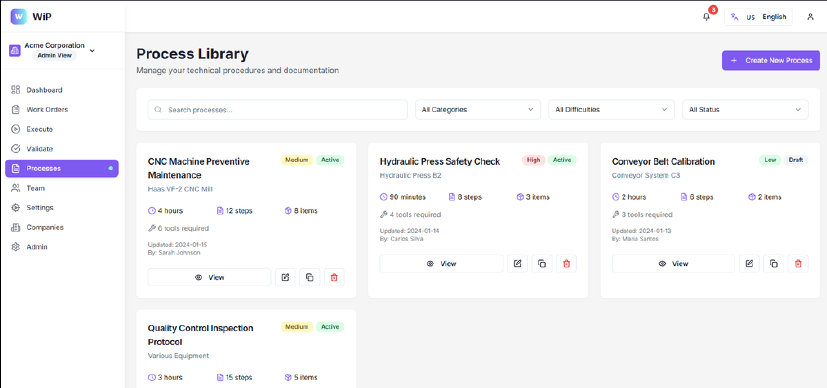This screenshot has height=388, width=827.
Task: Click the search magnifier icon
Action: click(158, 110)
